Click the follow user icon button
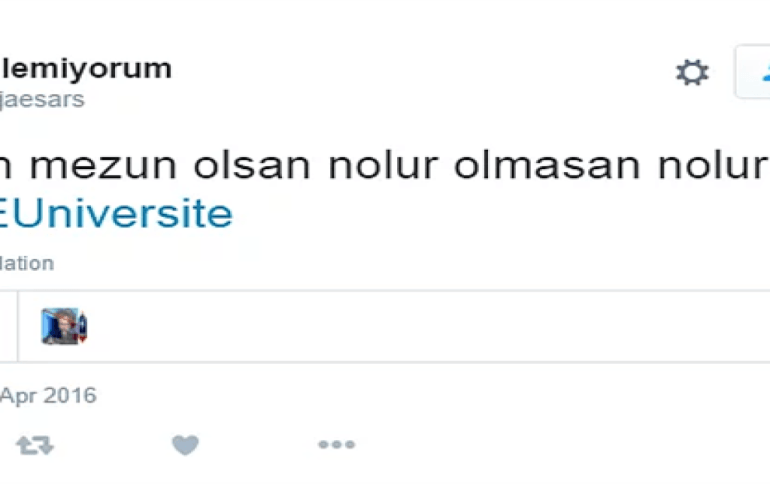 coord(753,72)
